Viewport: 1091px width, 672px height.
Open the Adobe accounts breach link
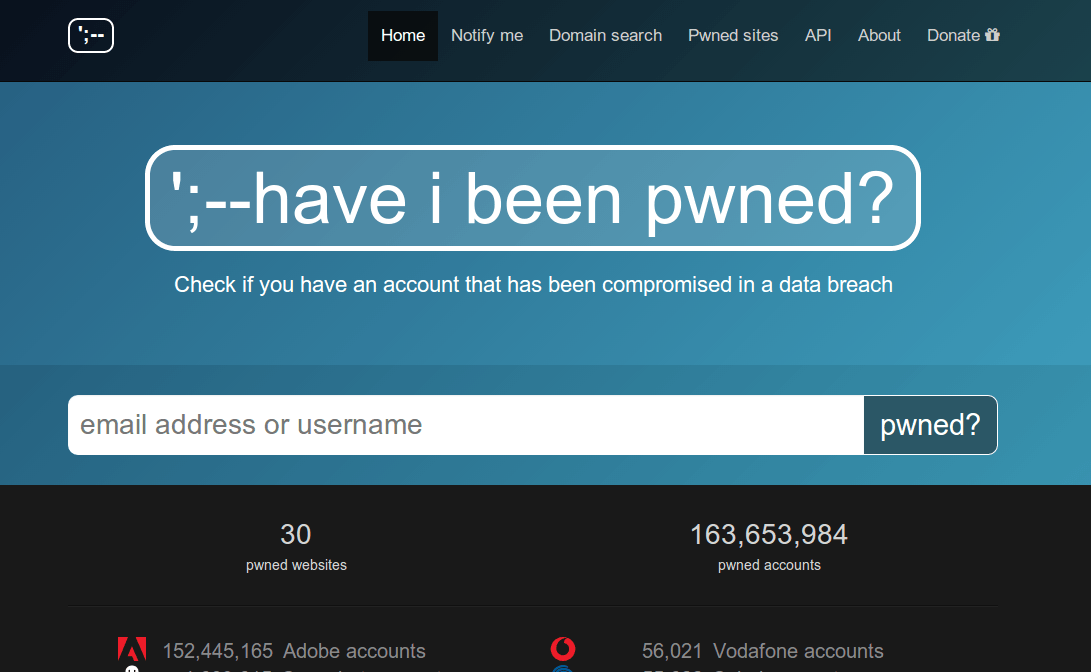(x=354, y=652)
